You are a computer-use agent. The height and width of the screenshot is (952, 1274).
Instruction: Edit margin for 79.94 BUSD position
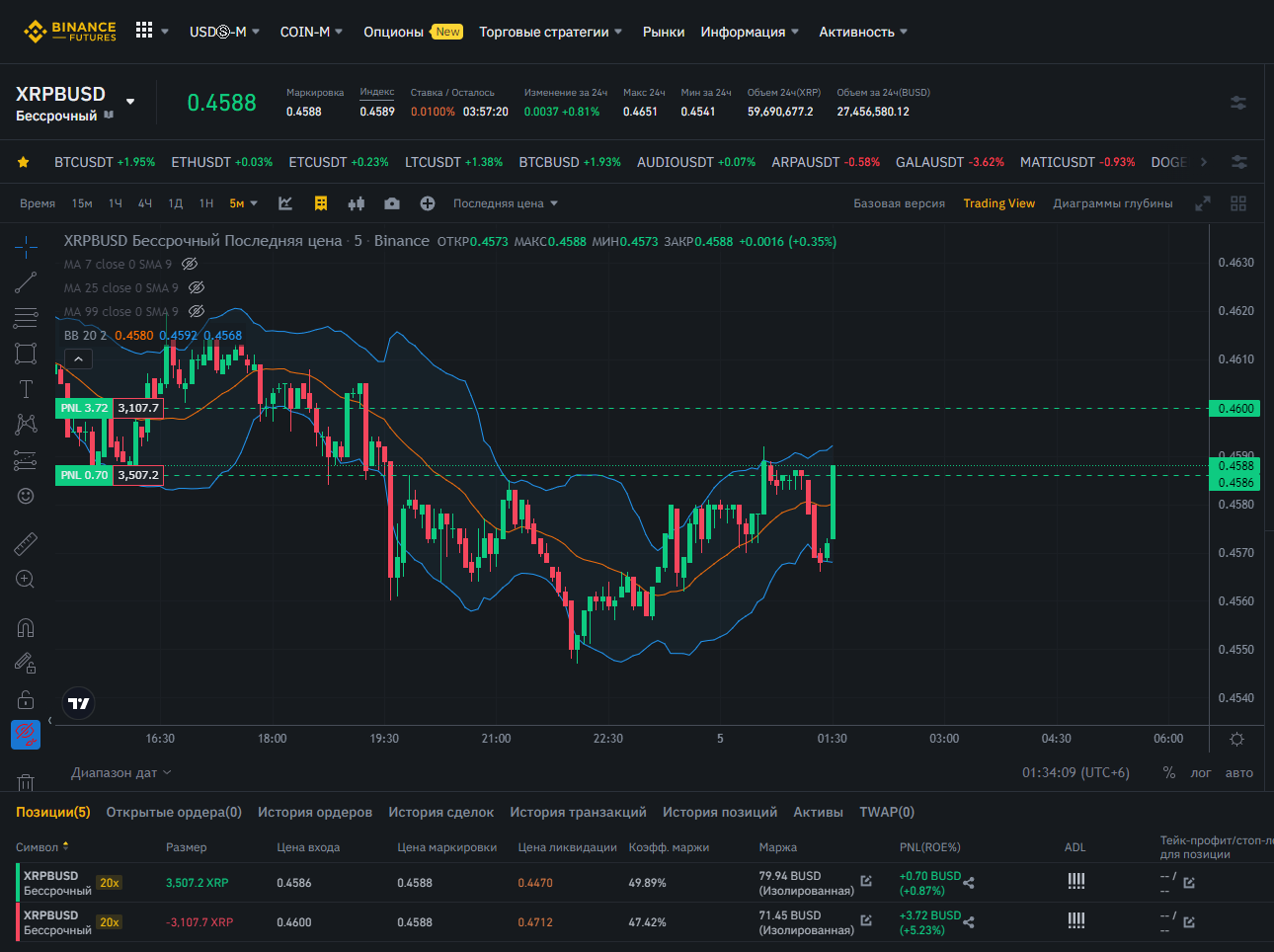pos(866,881)
